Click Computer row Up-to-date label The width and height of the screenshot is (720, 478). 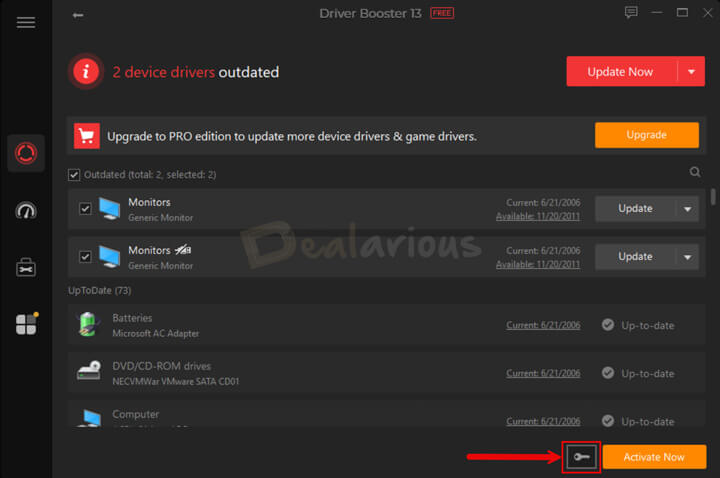coord(647,422)
